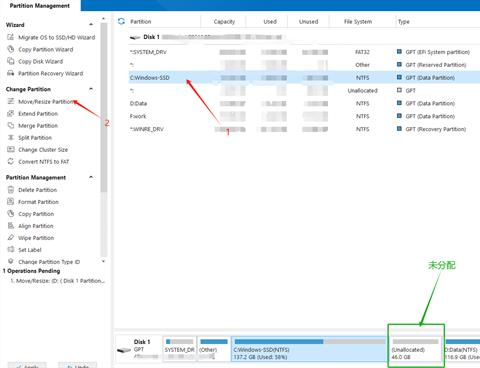Sort by the Capacity column header
The height and width of the screenshot is (368, 480).
point(224,22)
